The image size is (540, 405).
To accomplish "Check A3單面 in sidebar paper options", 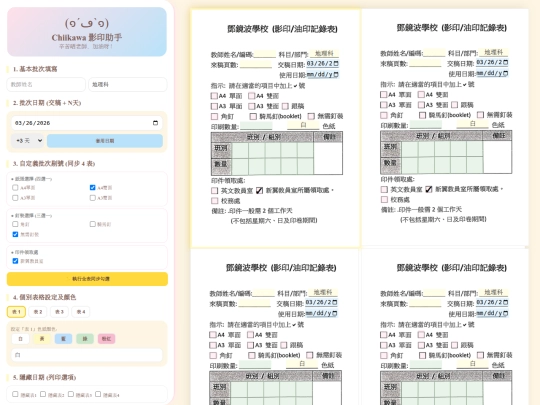I will [x=15, y=198].
